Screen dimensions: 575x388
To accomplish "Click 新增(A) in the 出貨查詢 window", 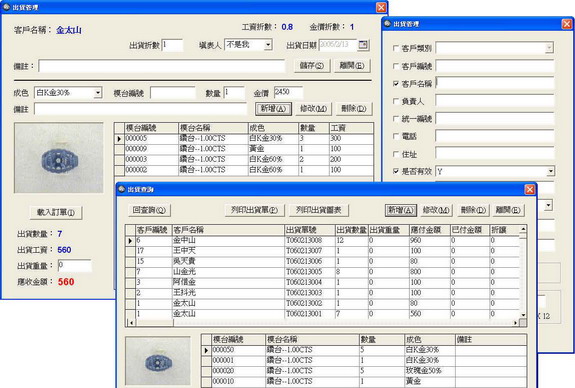I will (x=401, y=210).
